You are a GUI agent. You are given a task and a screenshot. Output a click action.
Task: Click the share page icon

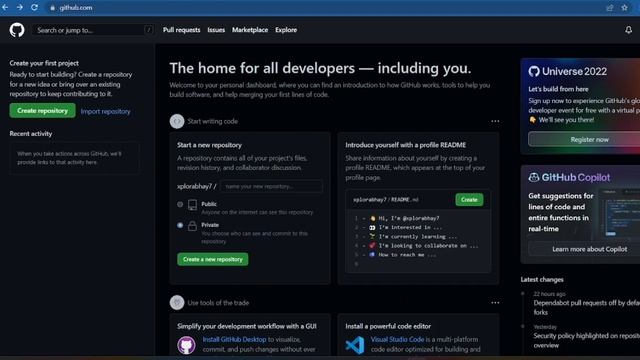coord(610,8)
